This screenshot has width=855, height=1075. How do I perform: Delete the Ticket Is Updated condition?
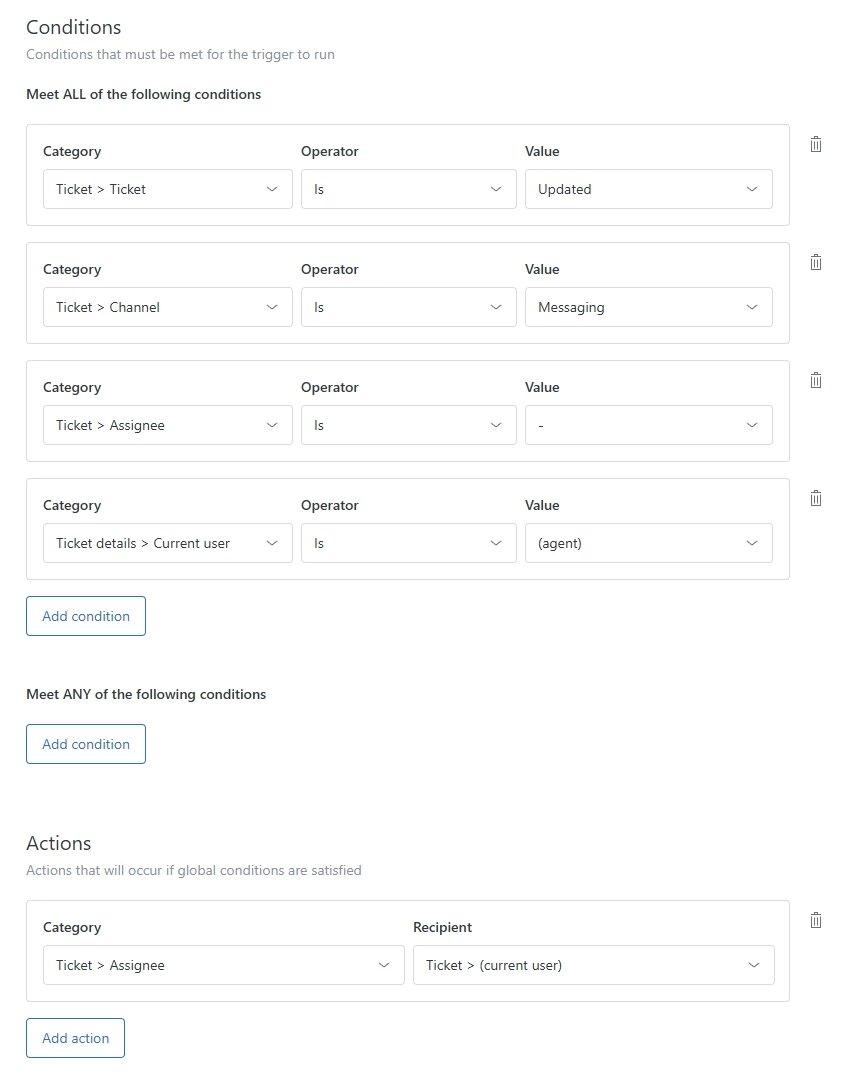[816, 144]
